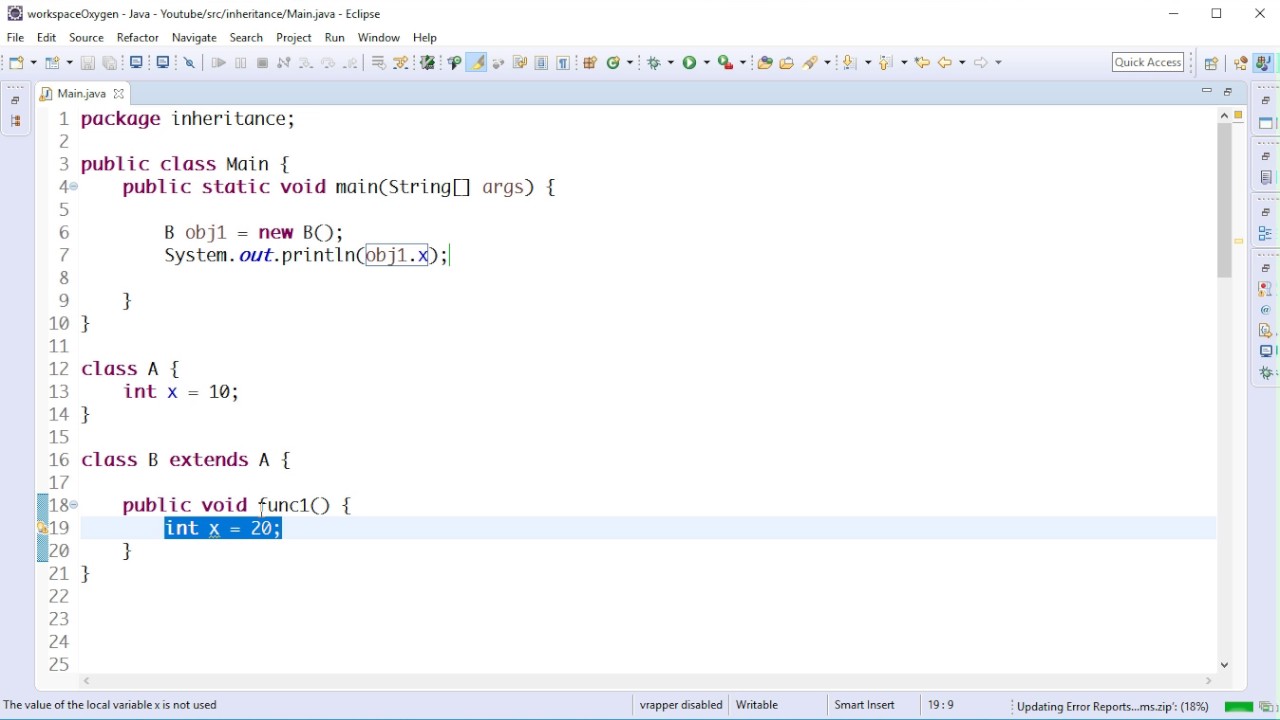
Task: Click warning marker on line 19
Action: click(43, 528)
